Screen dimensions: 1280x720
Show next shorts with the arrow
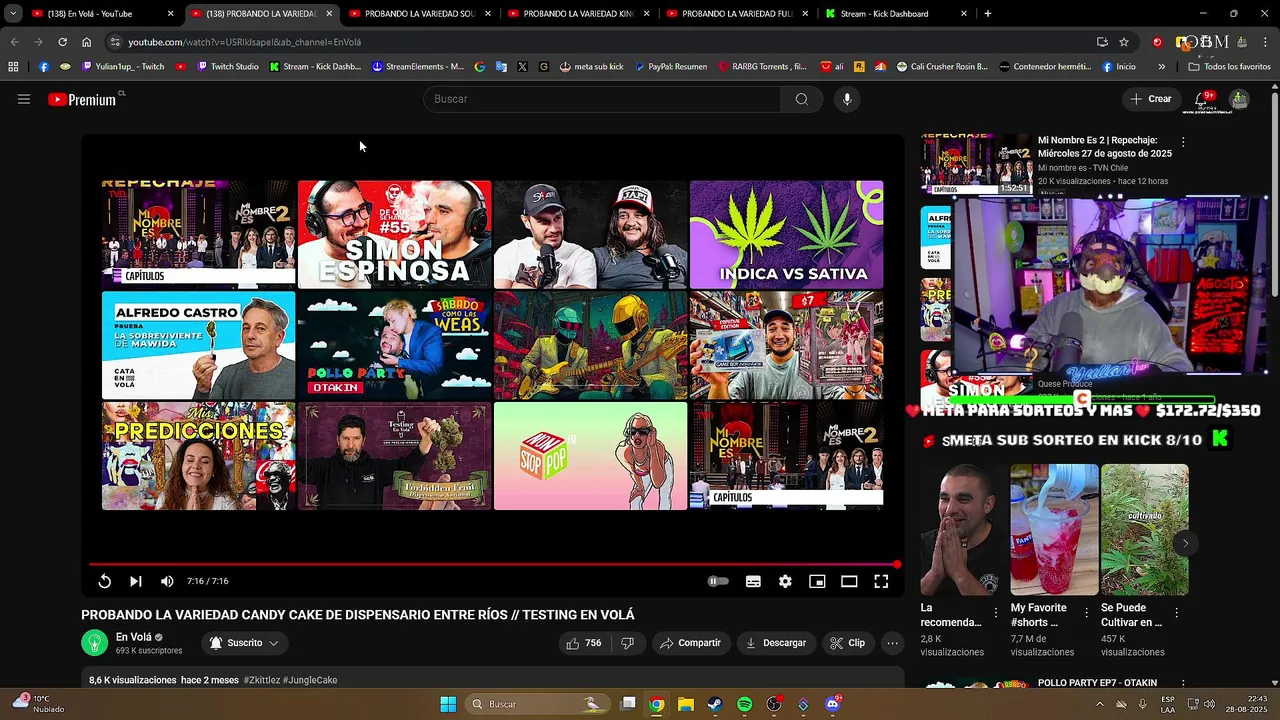[1185, 543]
